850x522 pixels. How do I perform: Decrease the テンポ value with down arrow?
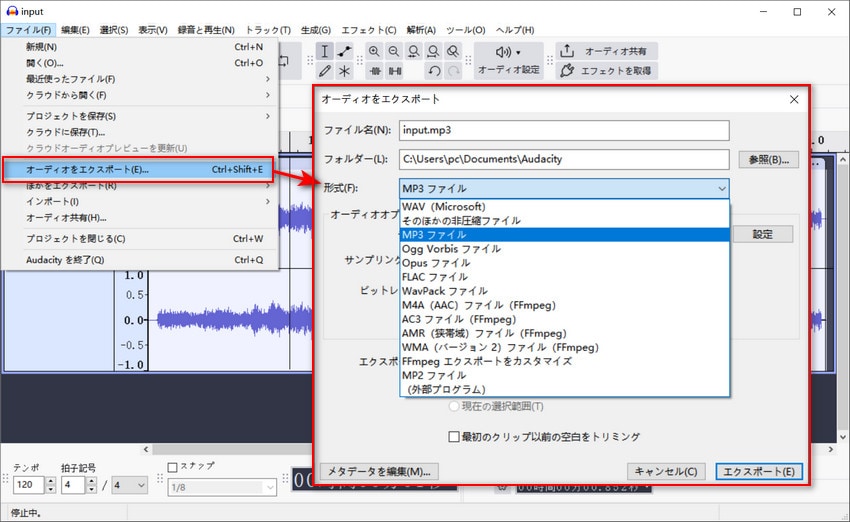[50, 489]
